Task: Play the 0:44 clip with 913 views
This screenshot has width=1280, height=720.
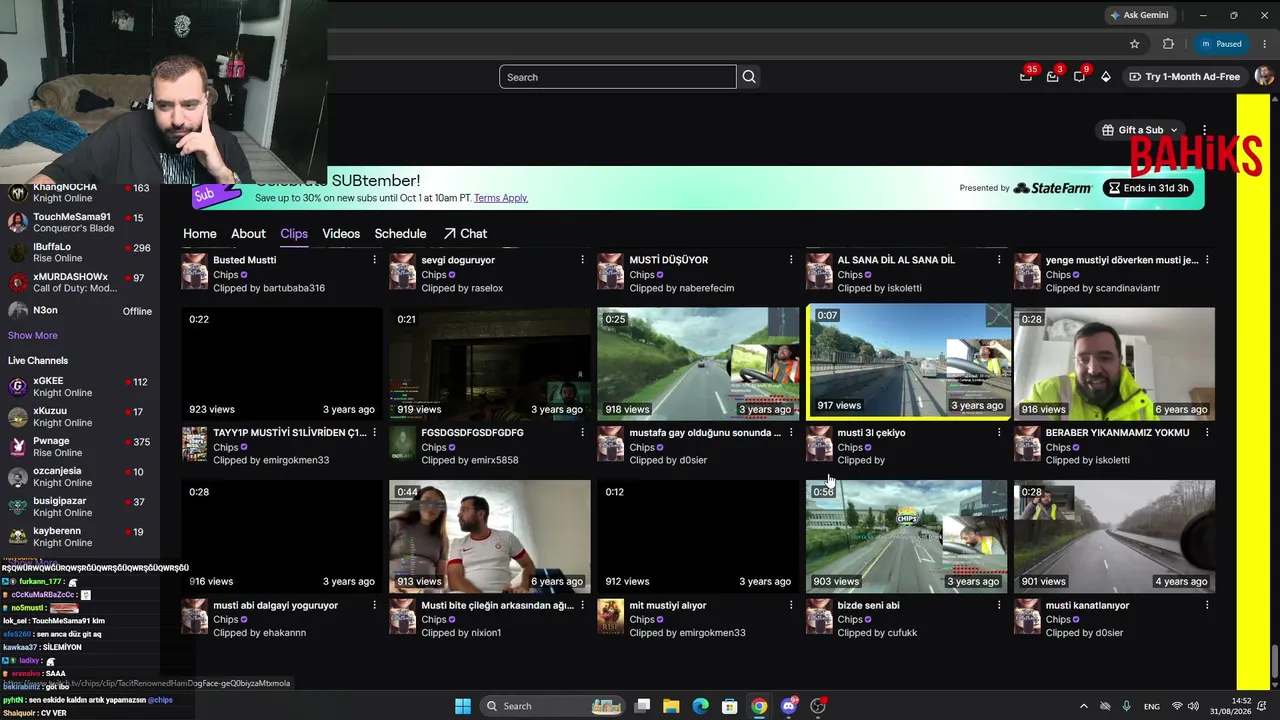Action: click(490, 536)
